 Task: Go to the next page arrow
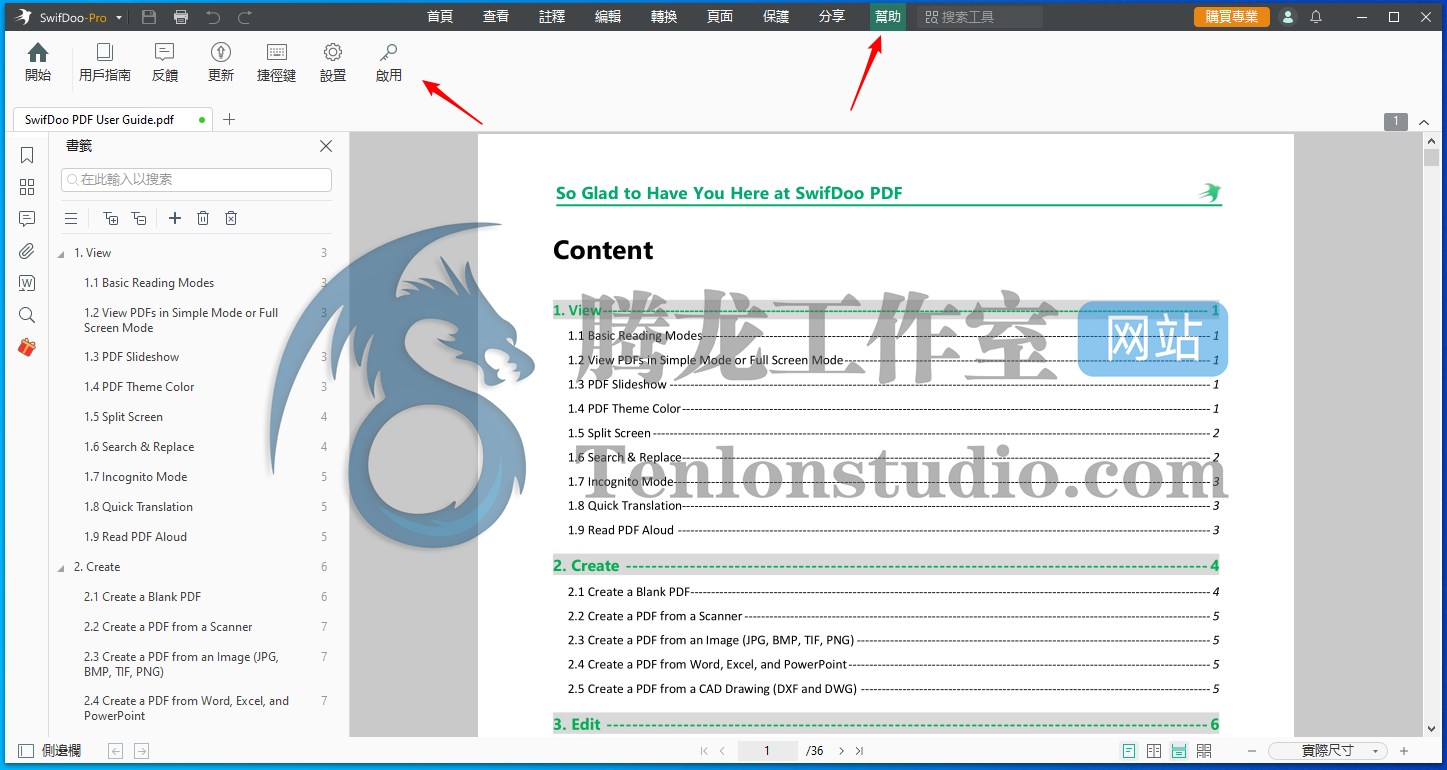[x=841, y=751]
